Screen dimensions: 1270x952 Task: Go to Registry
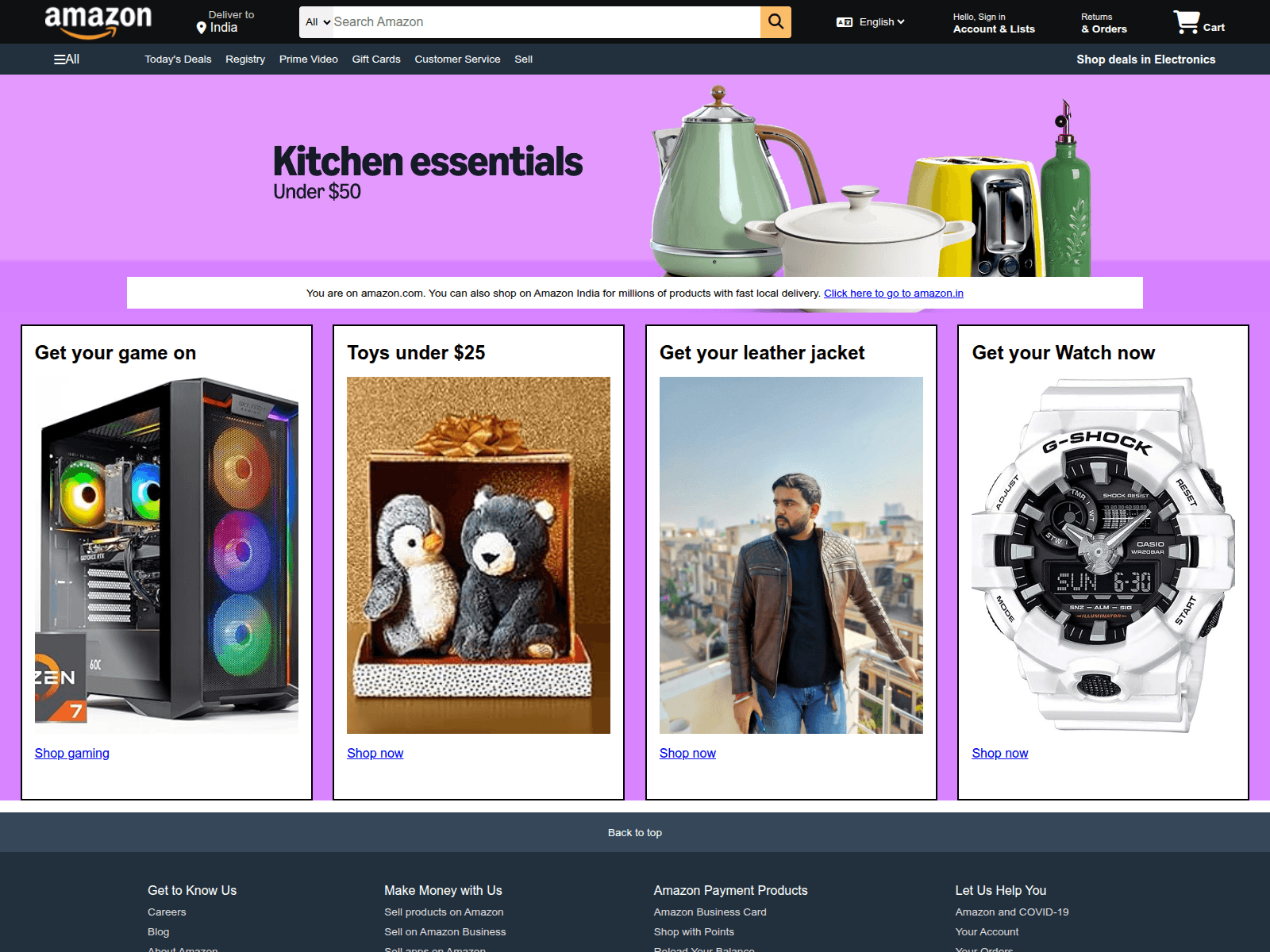(245, 59)
